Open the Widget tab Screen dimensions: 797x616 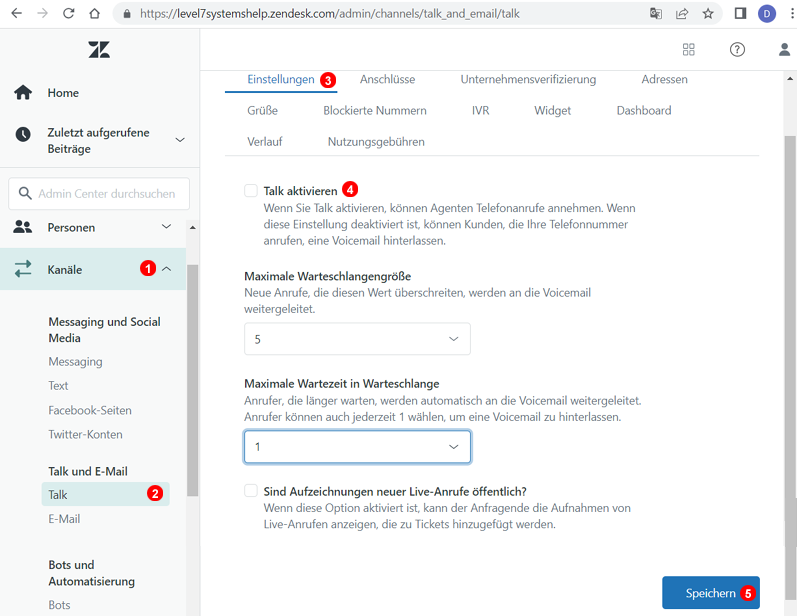[x=553, y=110]
